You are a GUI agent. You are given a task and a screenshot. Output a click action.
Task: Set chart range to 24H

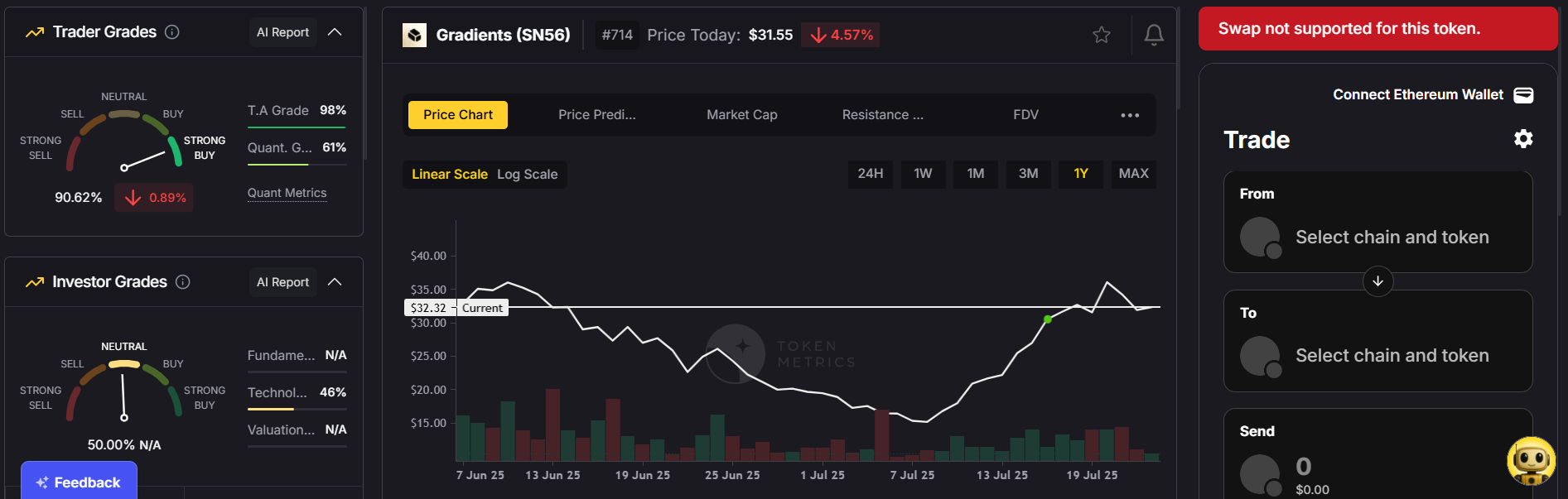pyautogui.click(x=870, y=174)
